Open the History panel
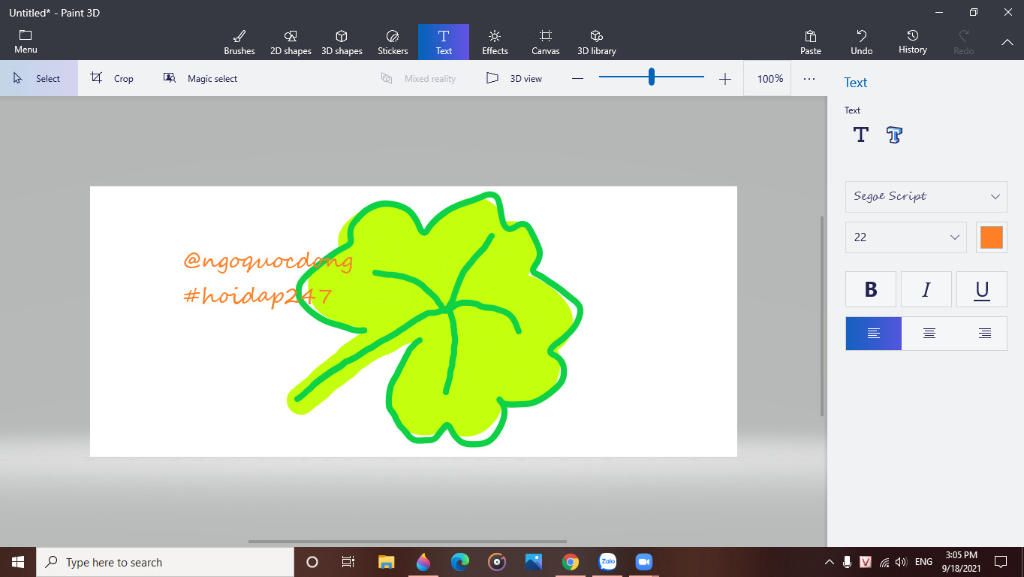 pos(912,42)
